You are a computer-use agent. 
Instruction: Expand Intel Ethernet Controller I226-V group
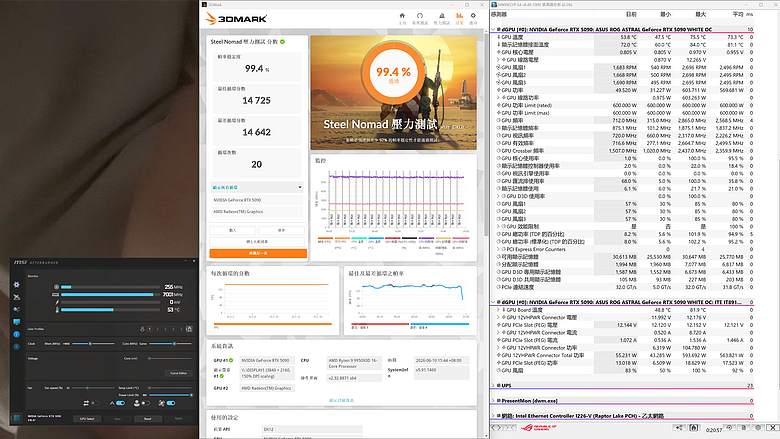493,416
